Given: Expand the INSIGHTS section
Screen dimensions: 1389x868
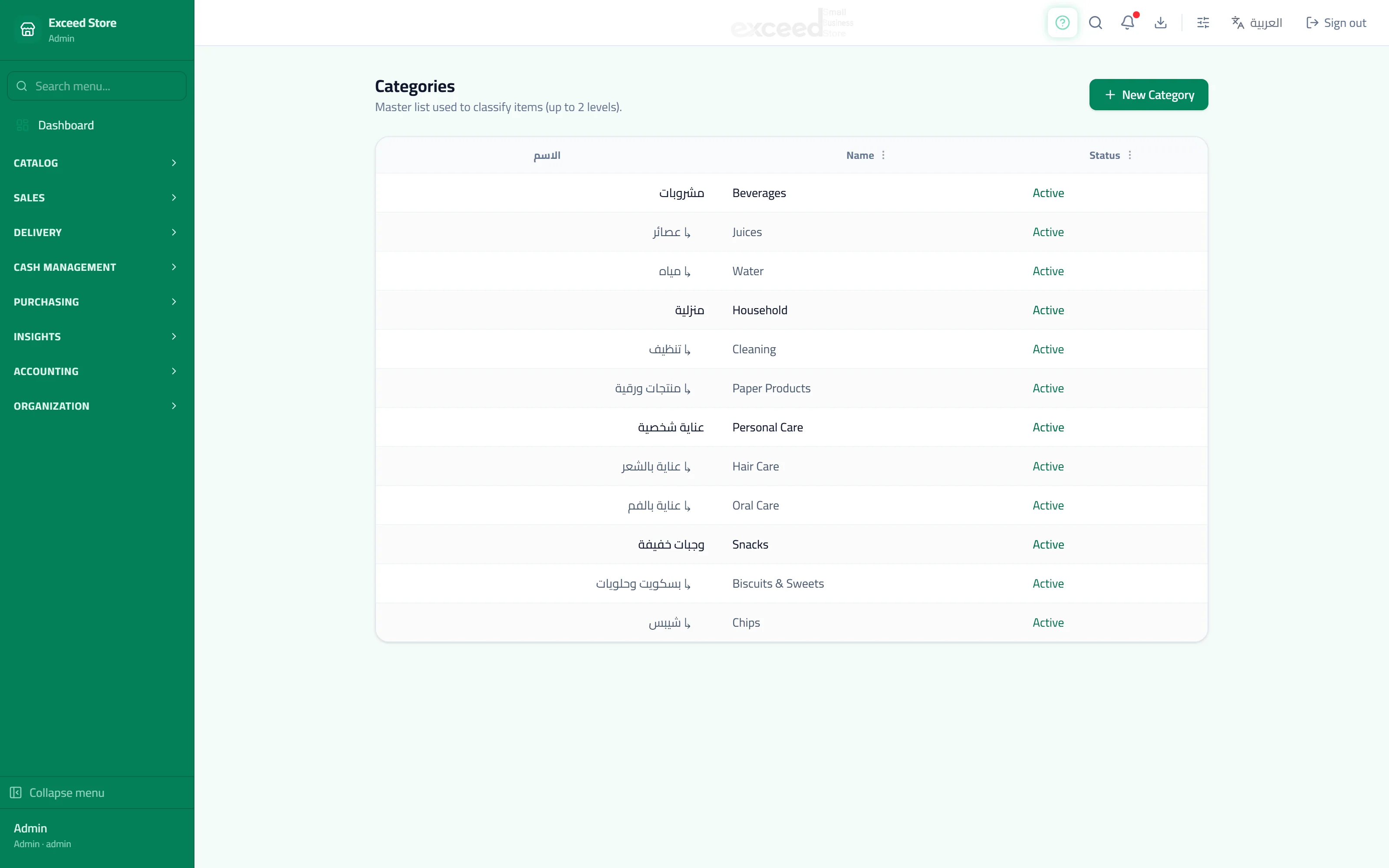Looking at the screenshot, I should click(x=96, y=336).
